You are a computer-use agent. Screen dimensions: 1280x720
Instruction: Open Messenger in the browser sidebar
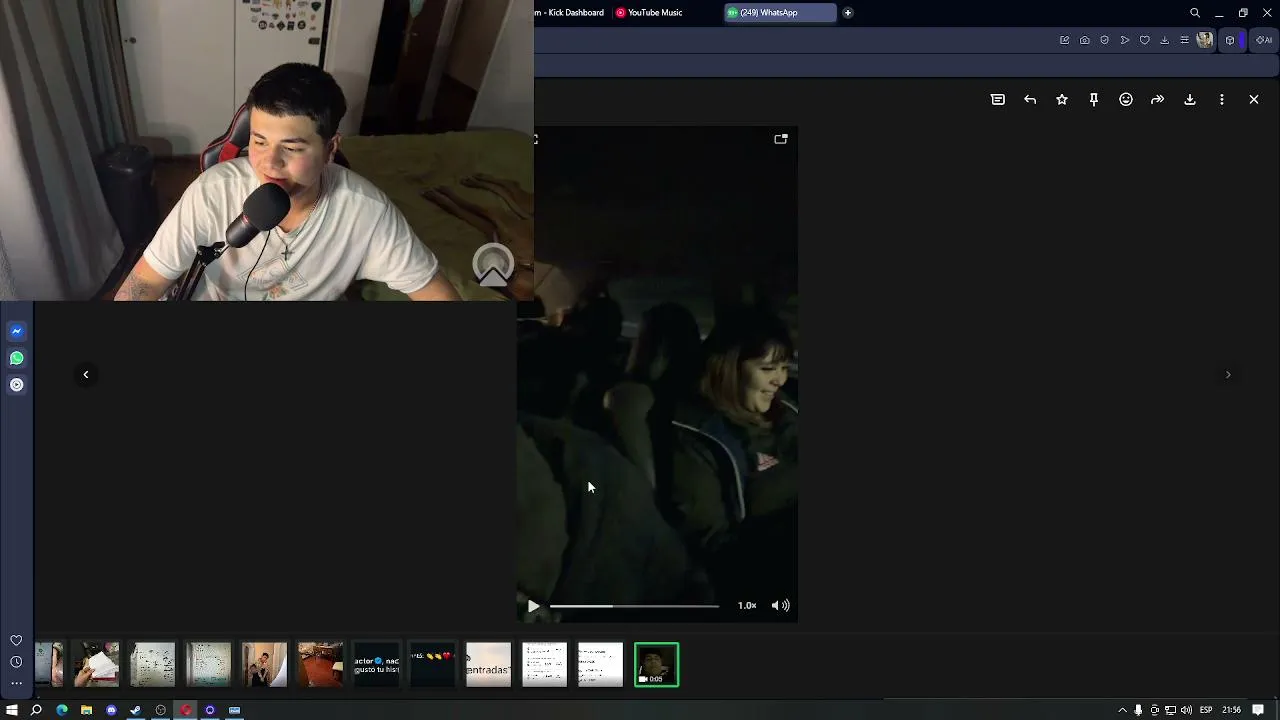17,331
